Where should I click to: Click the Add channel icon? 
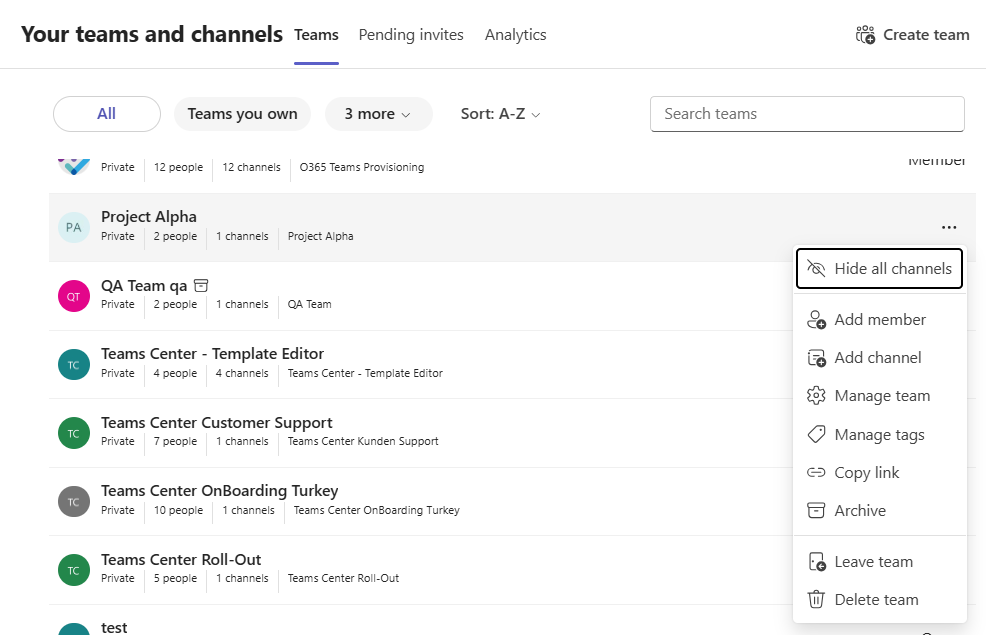point(816,358)
